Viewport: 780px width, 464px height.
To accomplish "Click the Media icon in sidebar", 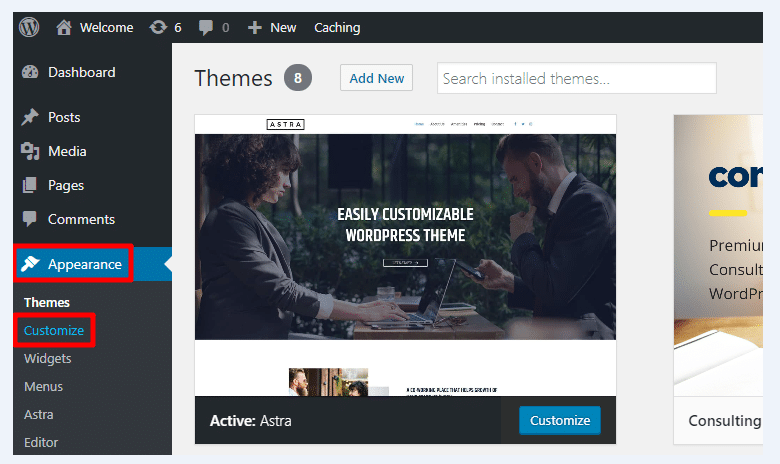I will click(30, 151).
